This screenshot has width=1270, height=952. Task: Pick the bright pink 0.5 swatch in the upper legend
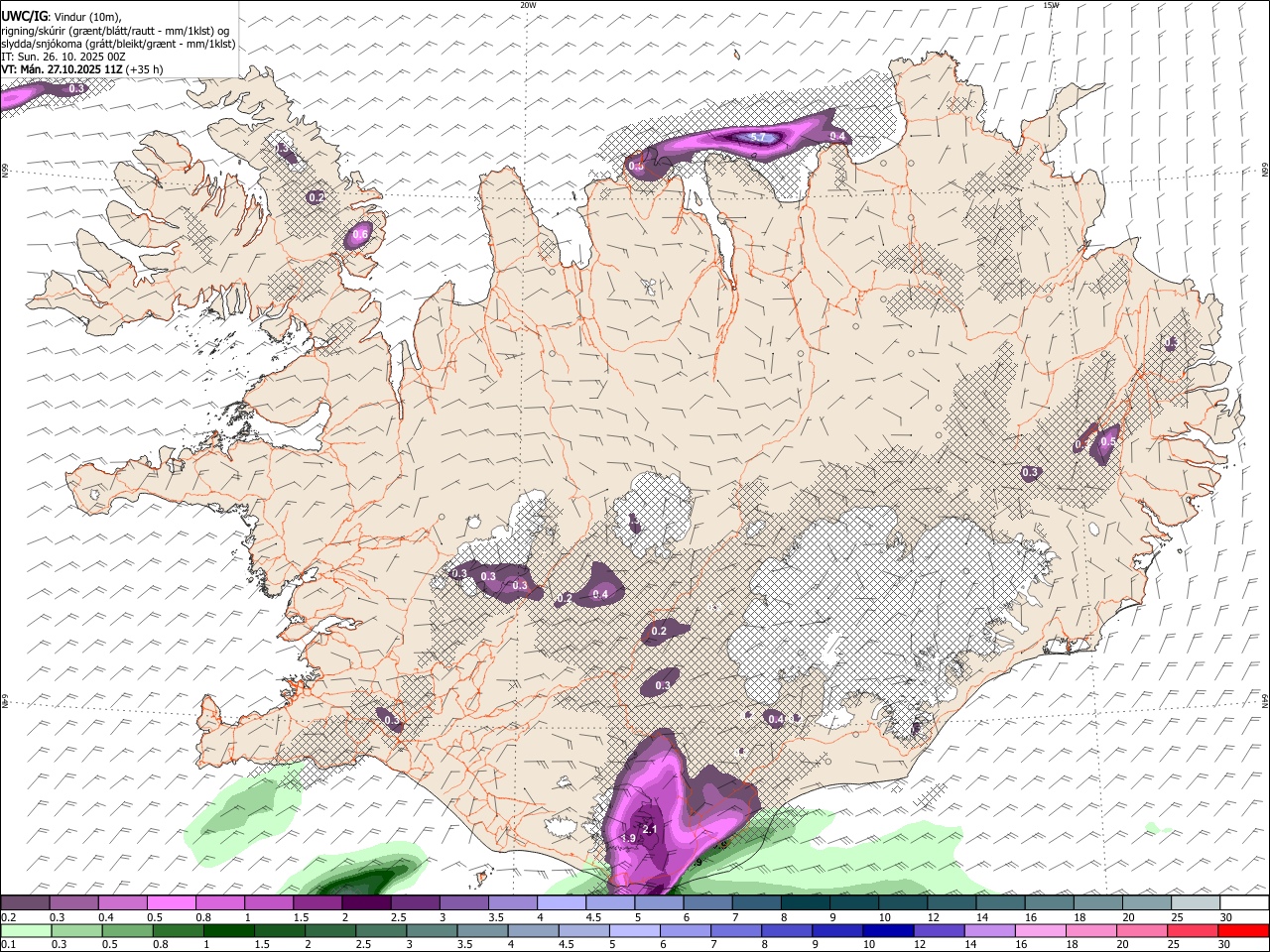point(171,903)
